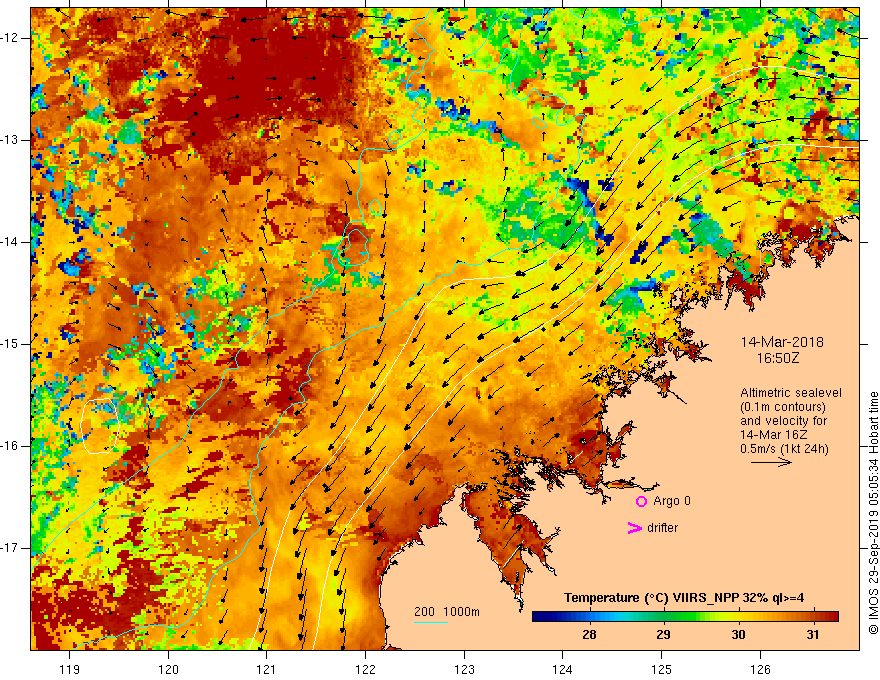Click the 'drifter' legend label
The image size is (880, 680).
tap(662, 528)
